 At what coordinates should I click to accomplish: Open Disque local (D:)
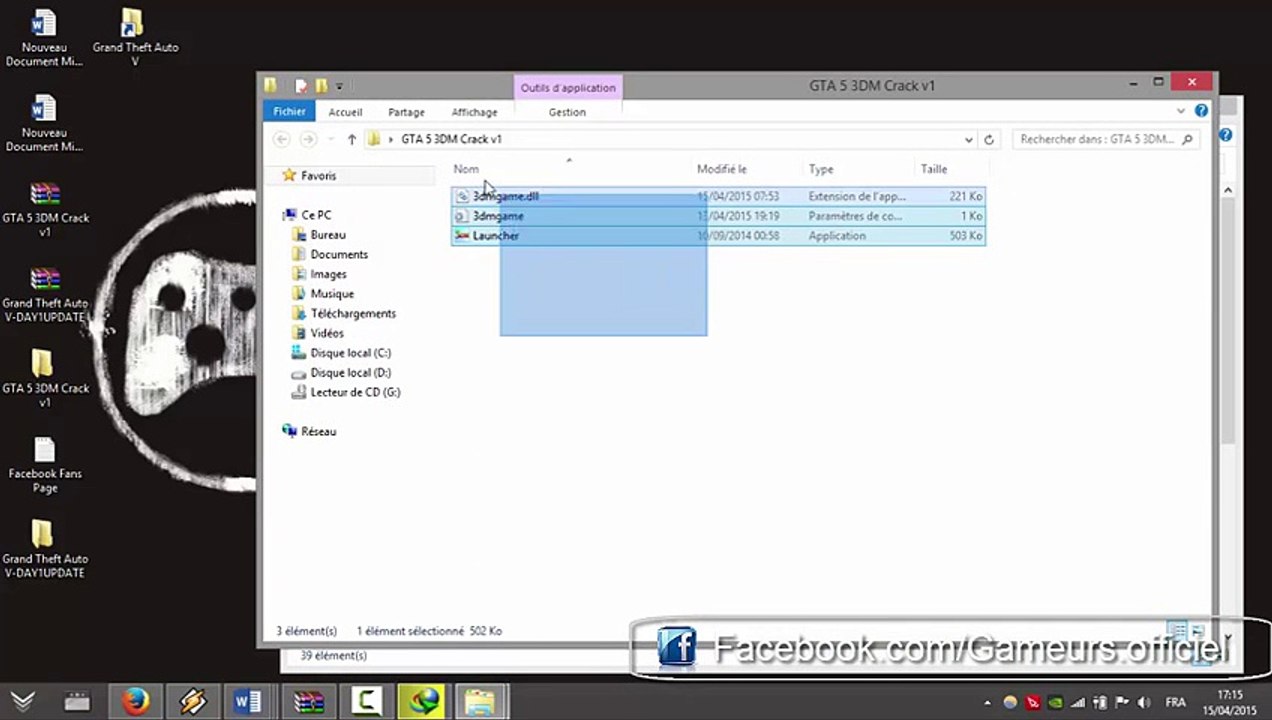[x=350, y=373]
